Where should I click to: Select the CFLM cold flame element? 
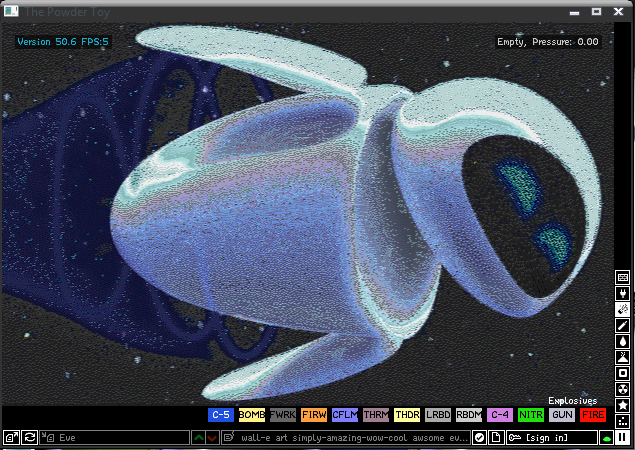coord(345,415)
